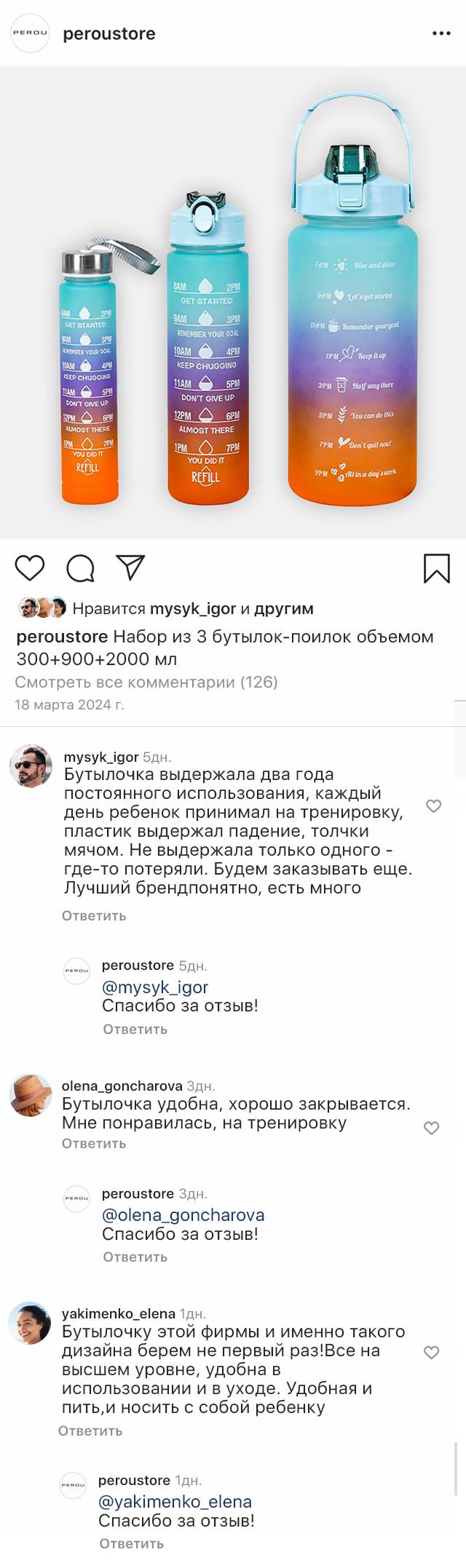Image resolution: width=466 pixels, height=1568 pixels.
Task: Like olena_goncharova's comment with heart
Action: pos(432,1128)
